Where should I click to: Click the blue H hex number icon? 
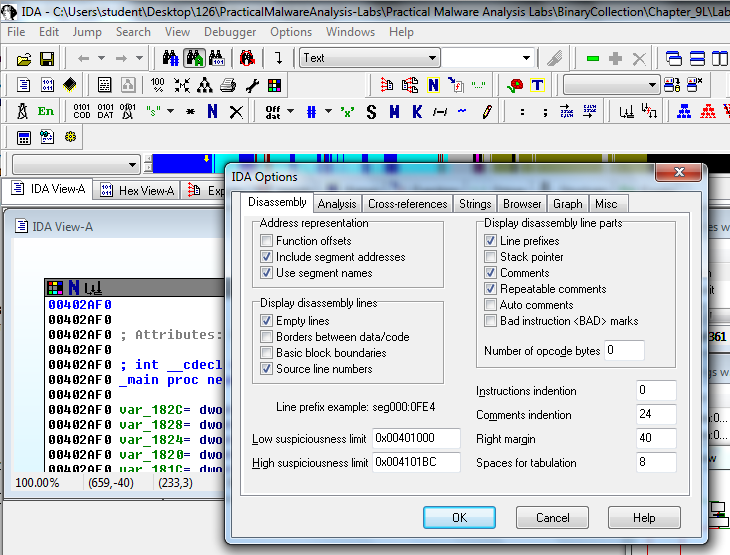coord(394,112)
